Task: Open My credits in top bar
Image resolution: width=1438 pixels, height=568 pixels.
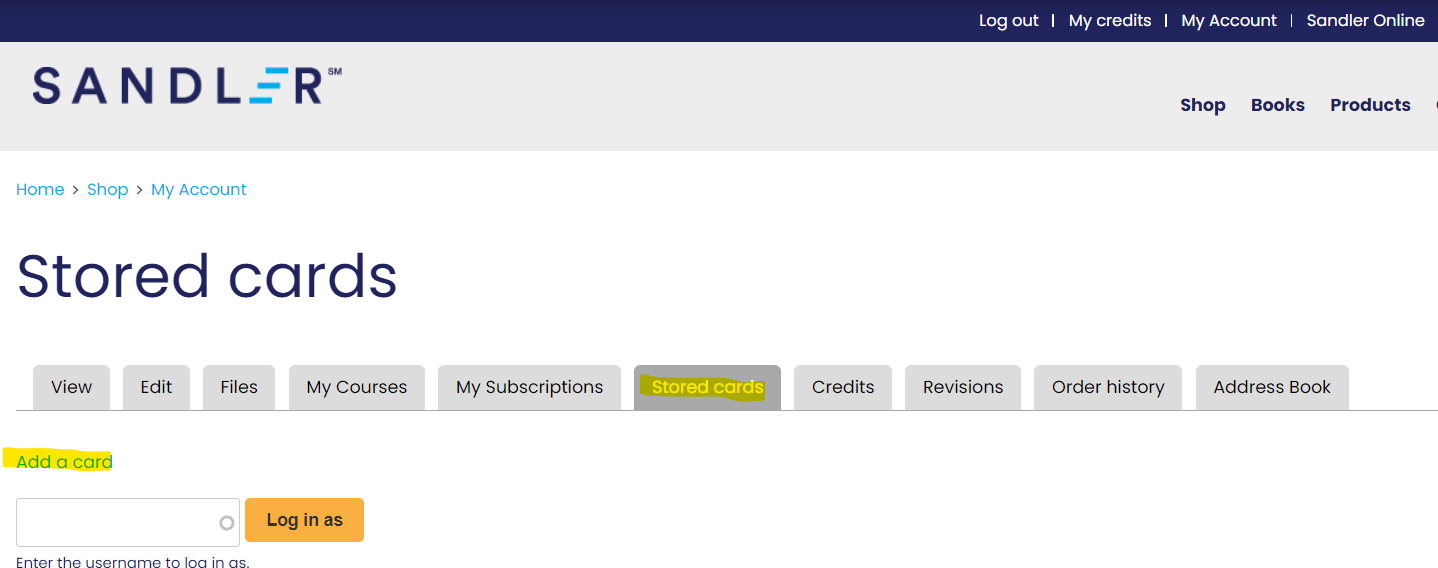Action: click(1110, 20)
